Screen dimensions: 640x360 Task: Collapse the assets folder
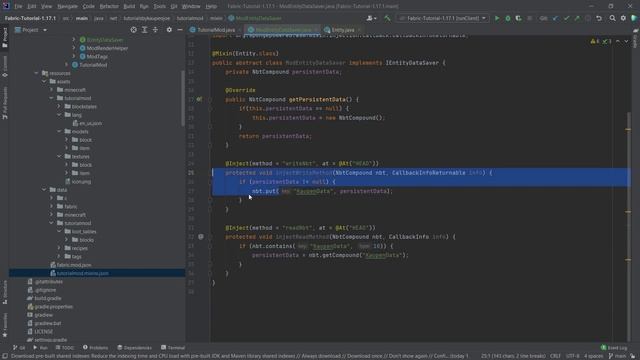(44, 82)
